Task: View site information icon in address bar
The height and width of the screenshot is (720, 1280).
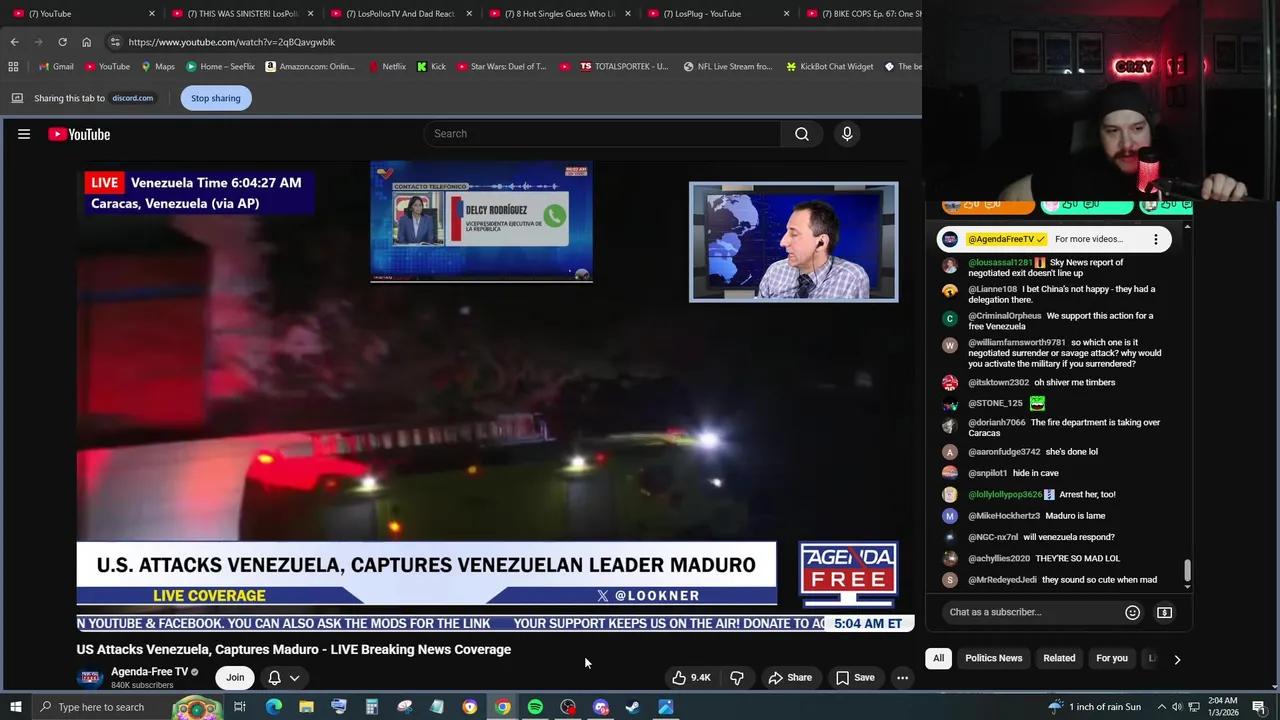Action: point(115,42)
